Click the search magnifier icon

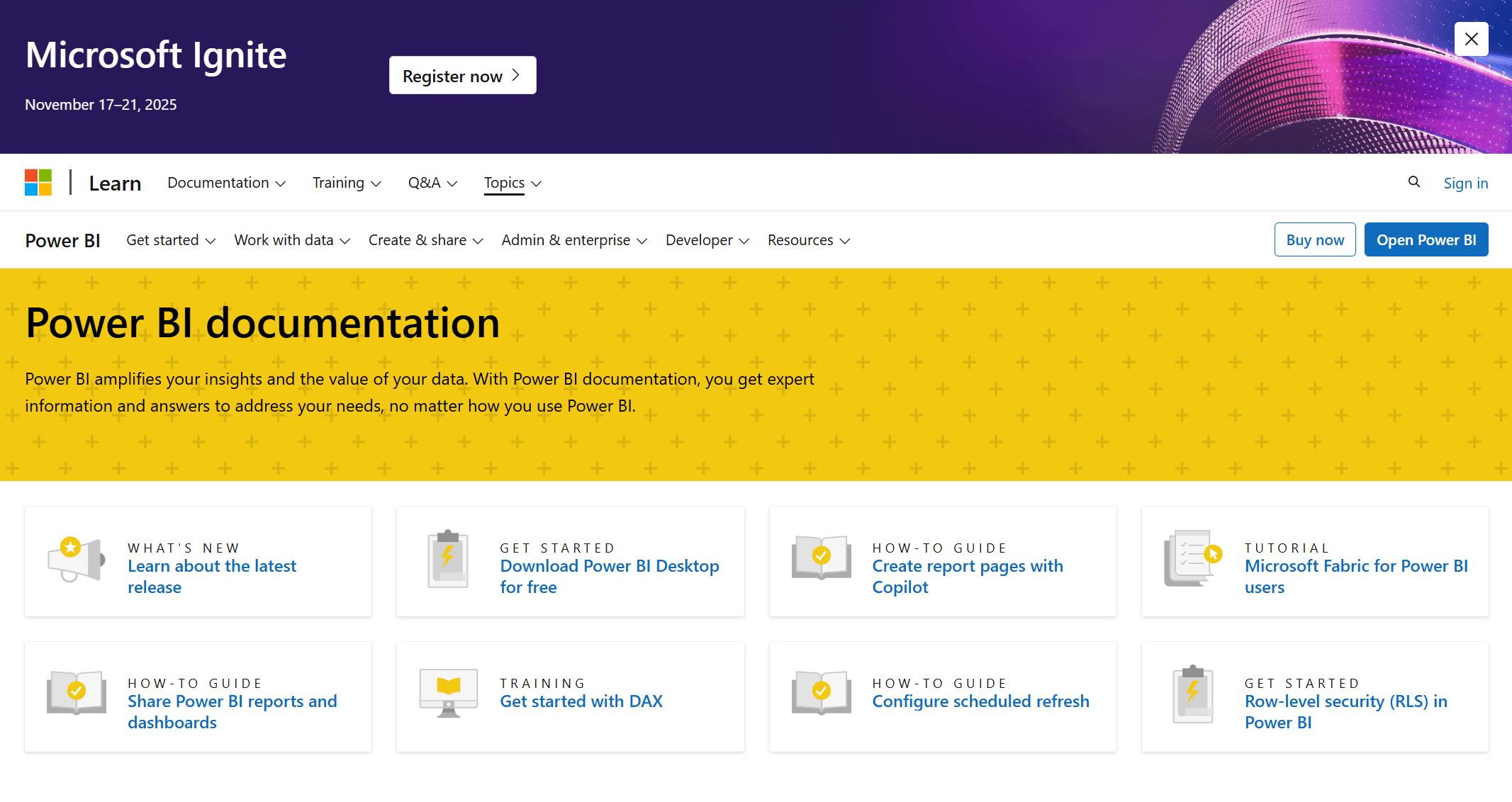[1413, 182]
